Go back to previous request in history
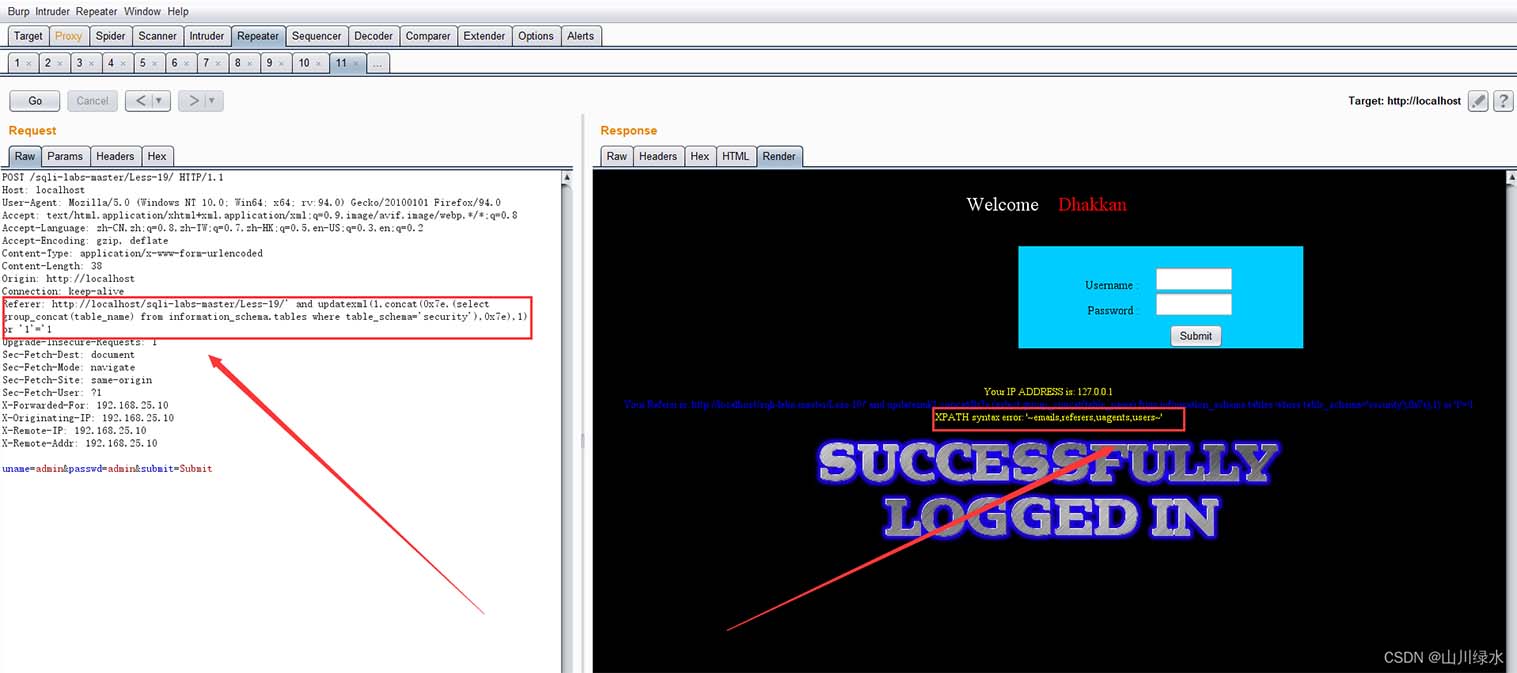The height and width of the screenshot is (673, 1517). click(141, 100)
